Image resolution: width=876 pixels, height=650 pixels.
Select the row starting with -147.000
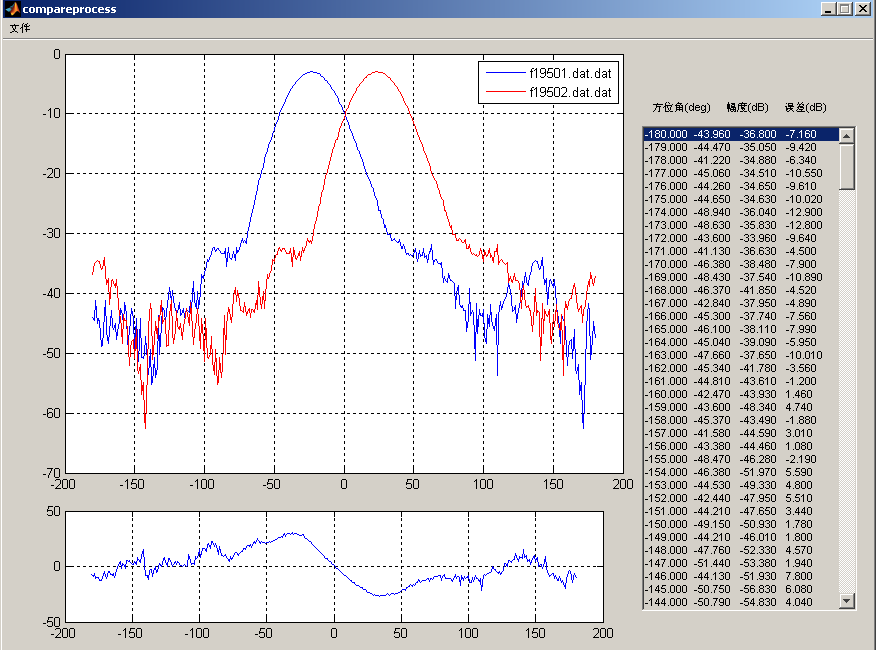coord(741,563)
